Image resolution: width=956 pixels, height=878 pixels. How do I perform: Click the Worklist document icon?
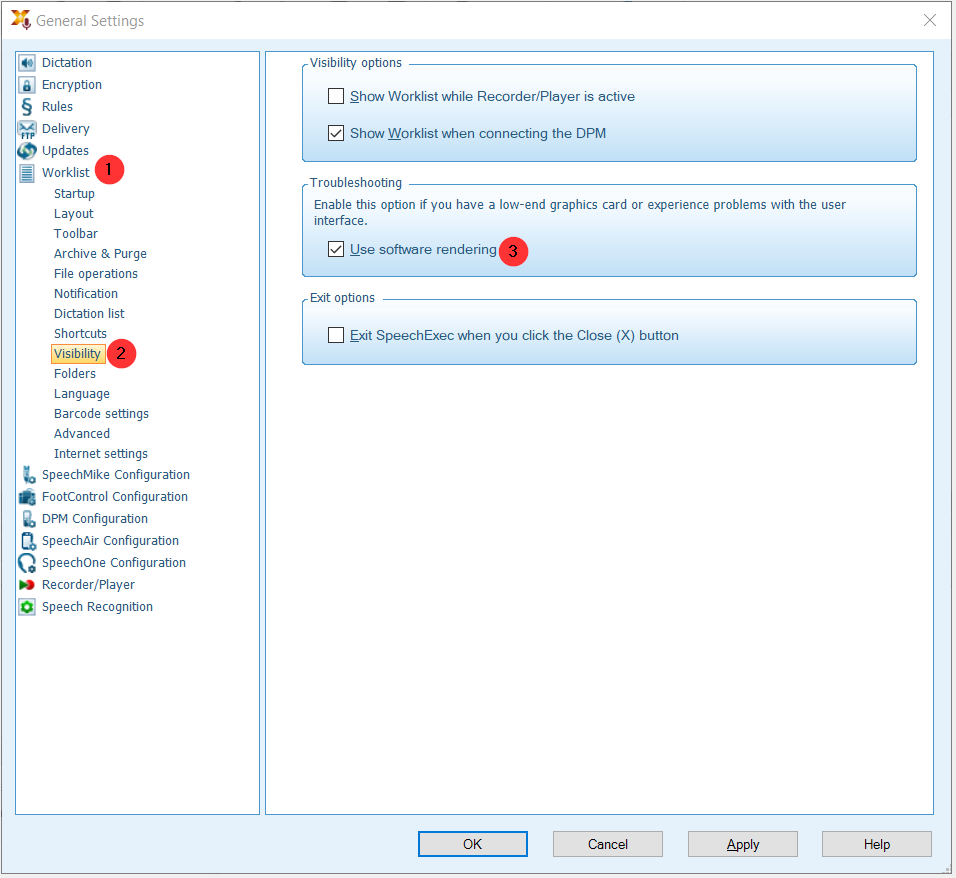[x=27, y=173]
